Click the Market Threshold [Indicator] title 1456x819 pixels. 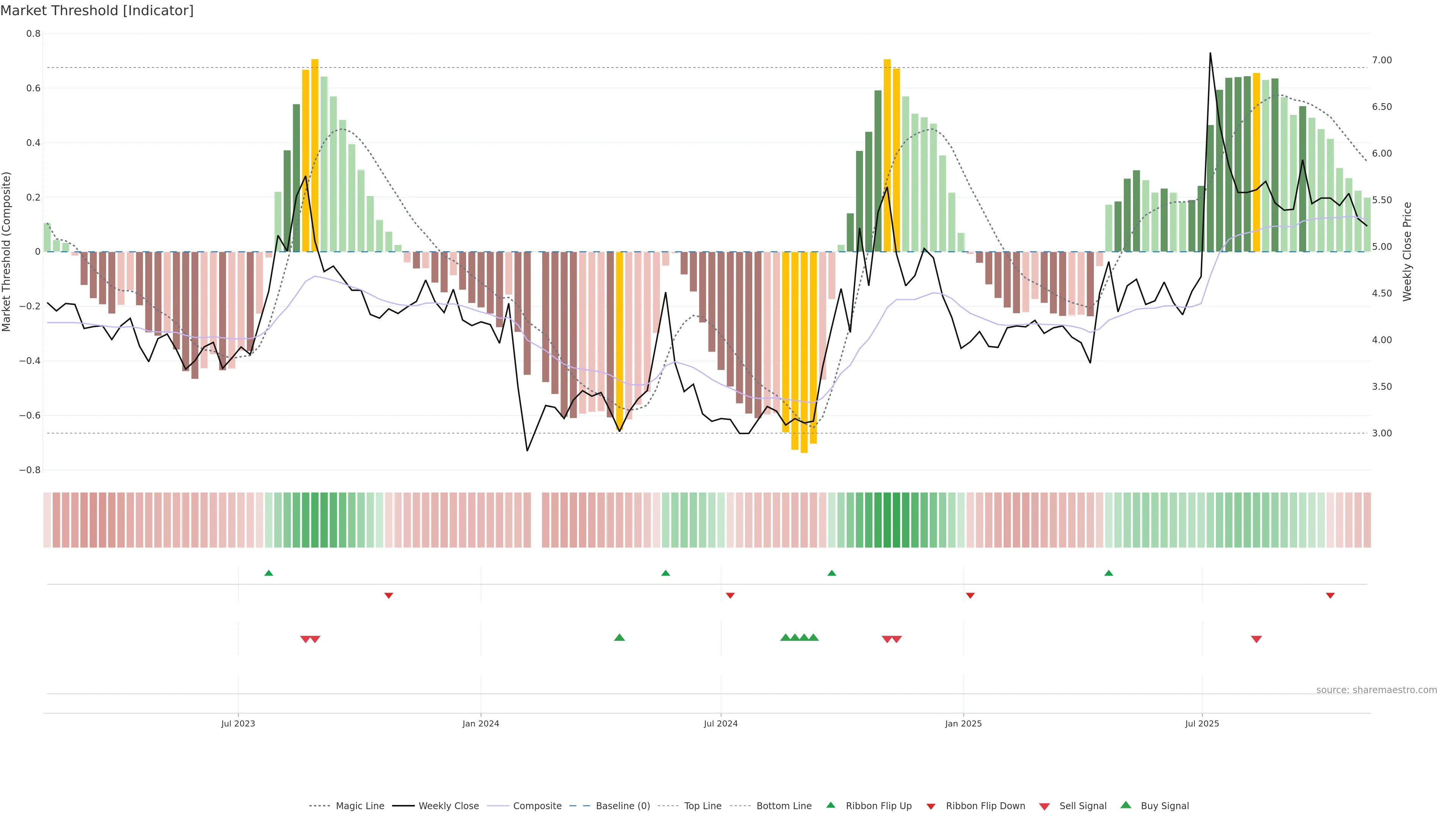[97, 11]
